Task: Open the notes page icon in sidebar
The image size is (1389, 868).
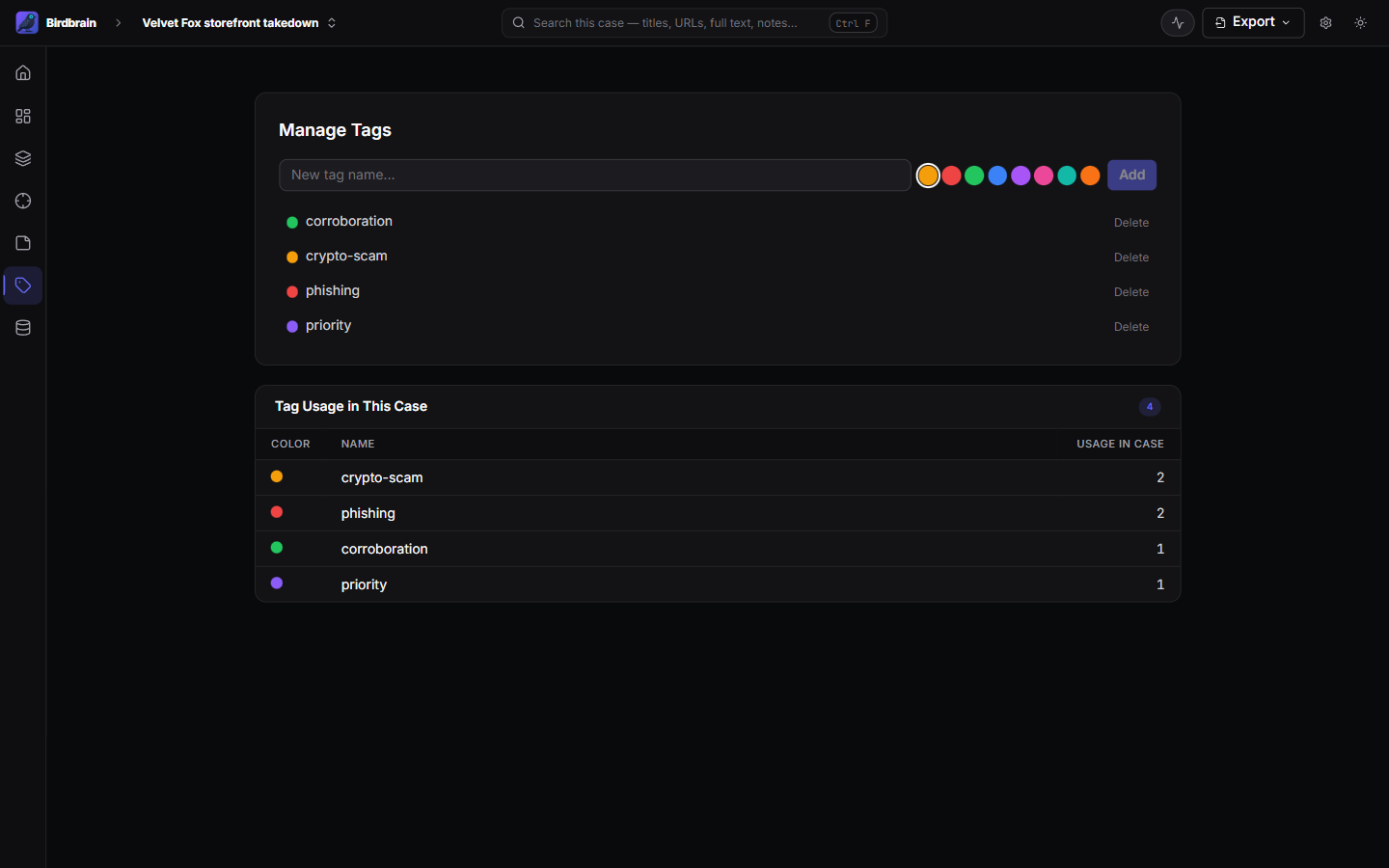Action: coord(23,243)
